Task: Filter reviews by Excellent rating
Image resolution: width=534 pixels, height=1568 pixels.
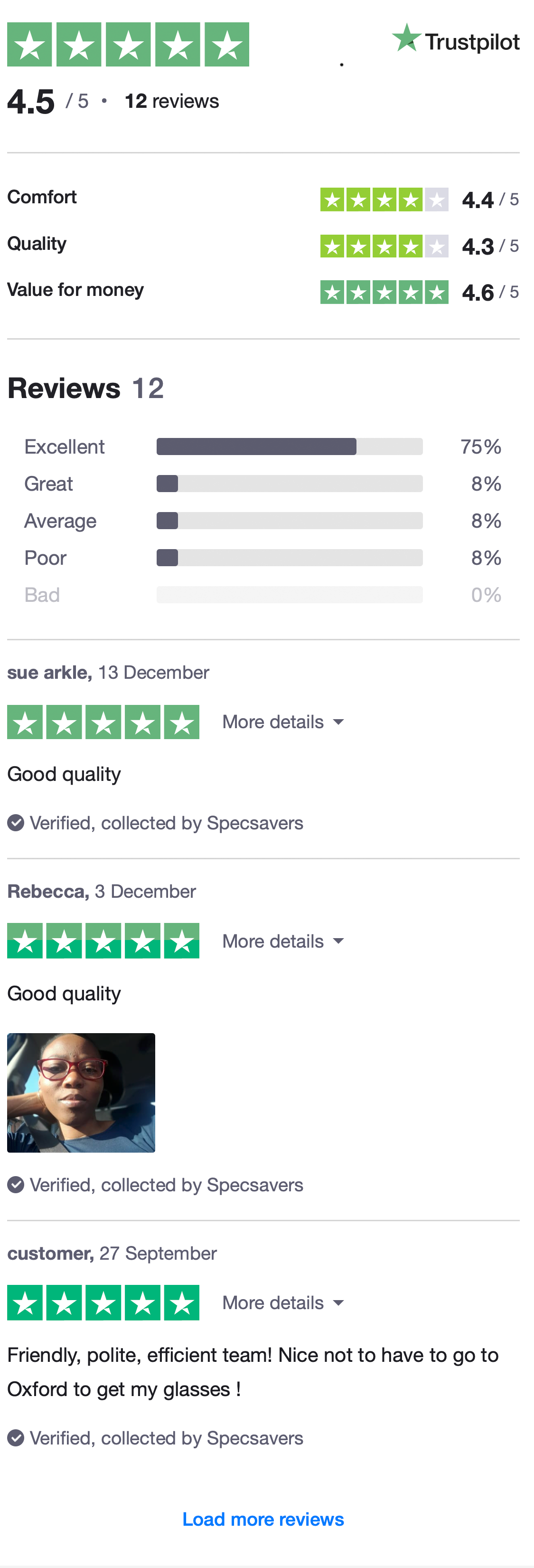Action: [65, 447]
